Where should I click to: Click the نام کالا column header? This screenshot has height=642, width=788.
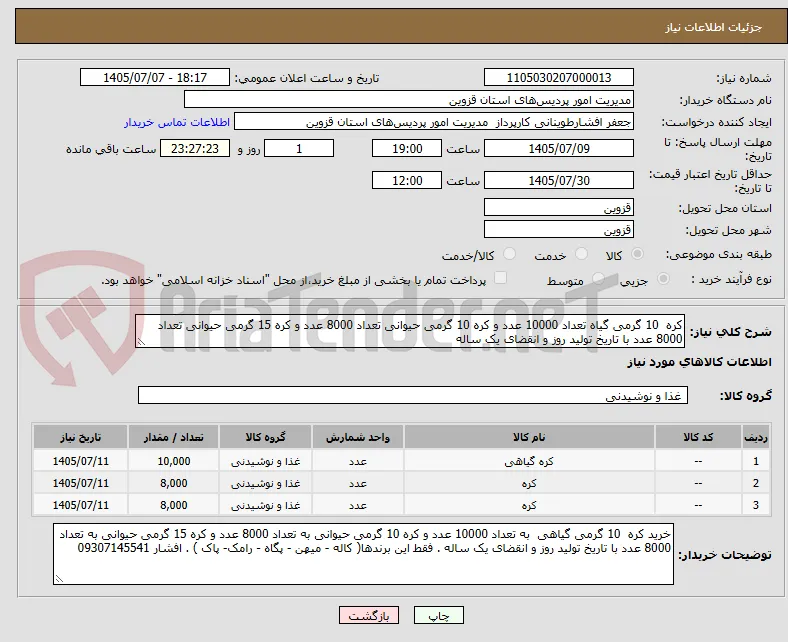529,437
